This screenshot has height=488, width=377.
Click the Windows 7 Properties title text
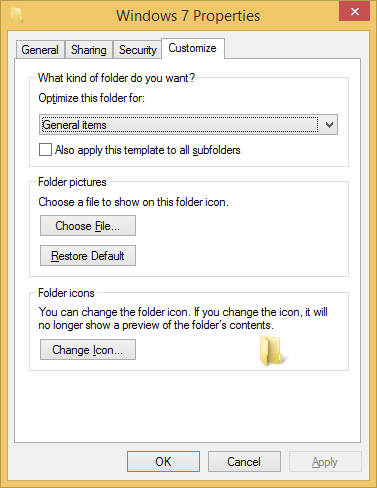click(188, 16)
